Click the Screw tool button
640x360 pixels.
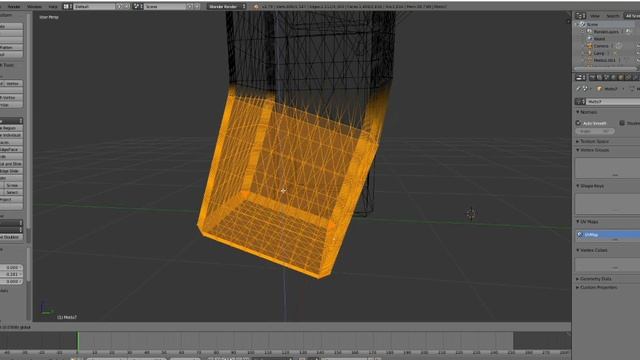[13, 185]
